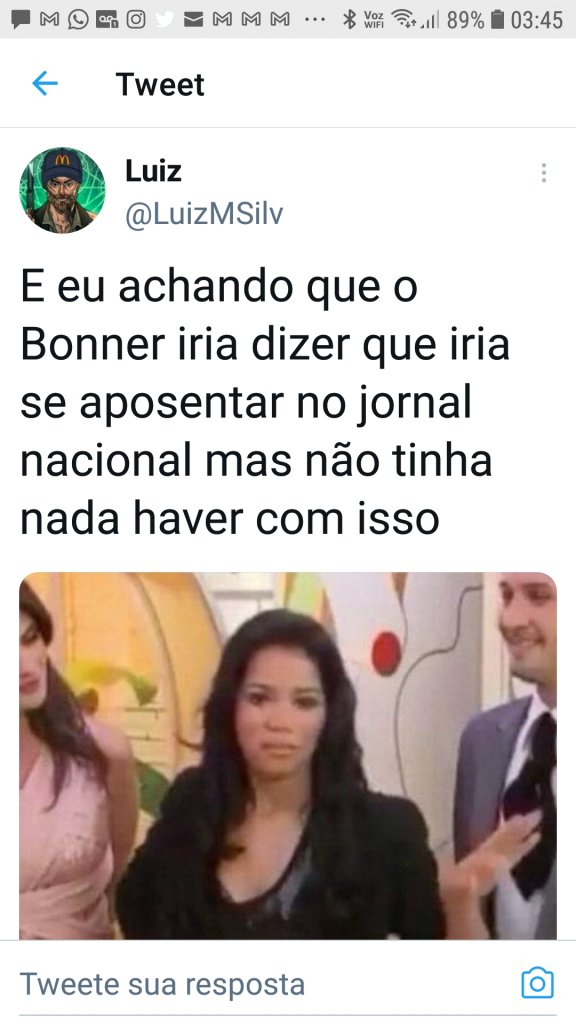Viewport: 576px width, 1024px height.
Task: Tap the Twitter bird notification icon
Action: [x=165, y=20]
